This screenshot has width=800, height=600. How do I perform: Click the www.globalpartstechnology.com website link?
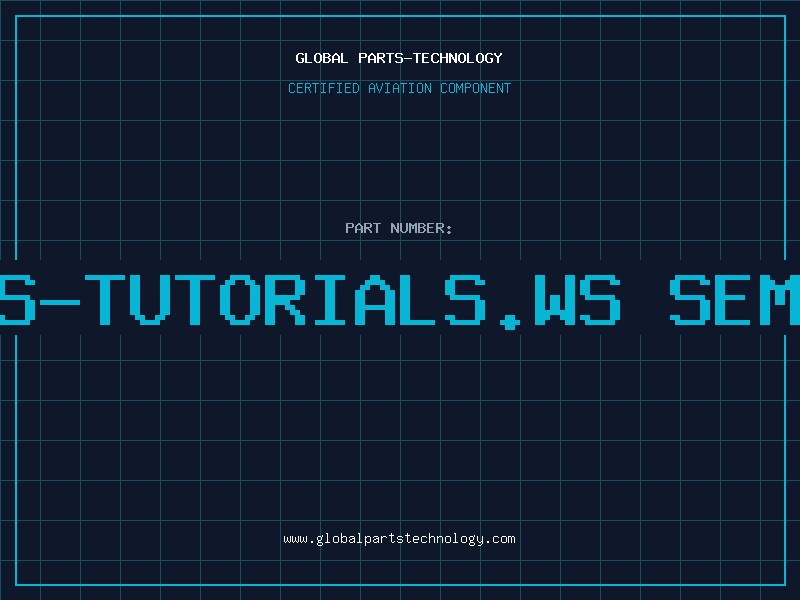coord(399,539)
